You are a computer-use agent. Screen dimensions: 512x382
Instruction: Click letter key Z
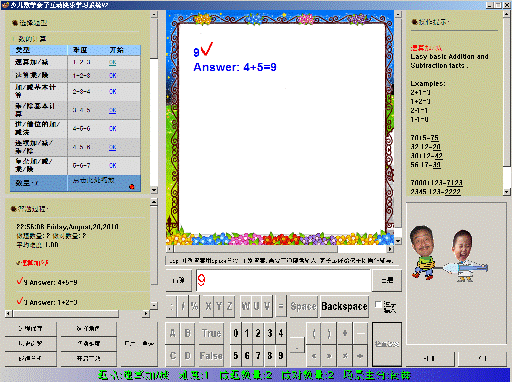point(230,306)
